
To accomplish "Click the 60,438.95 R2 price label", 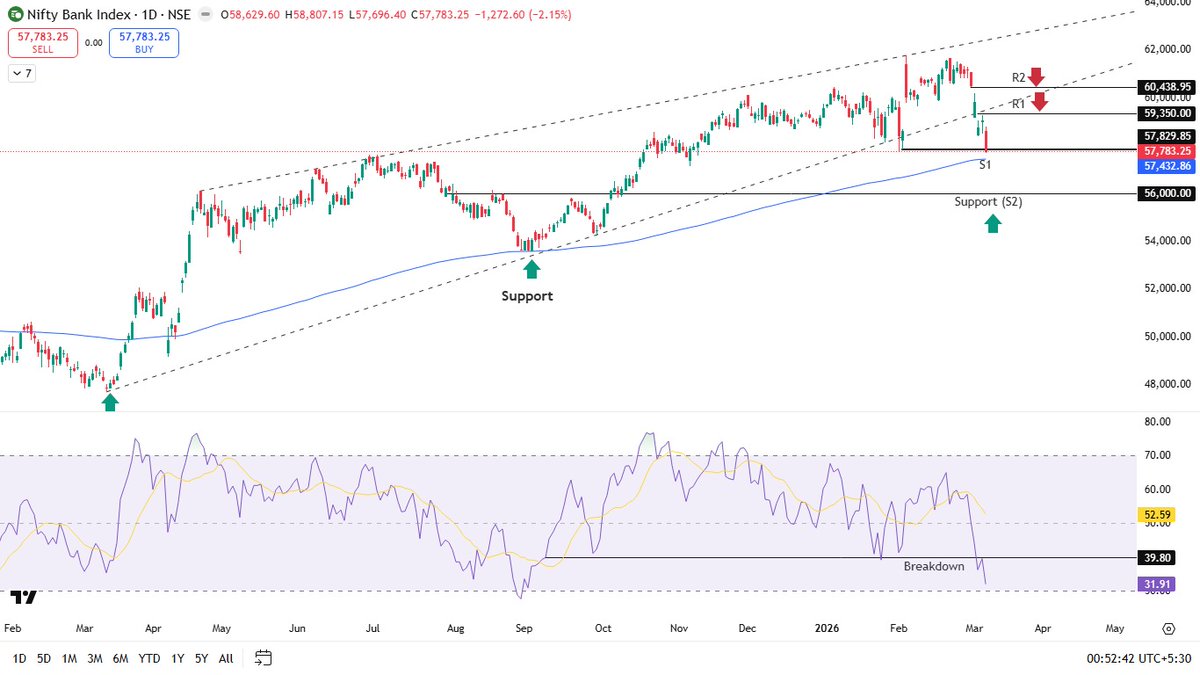I will click(1165, 87).
